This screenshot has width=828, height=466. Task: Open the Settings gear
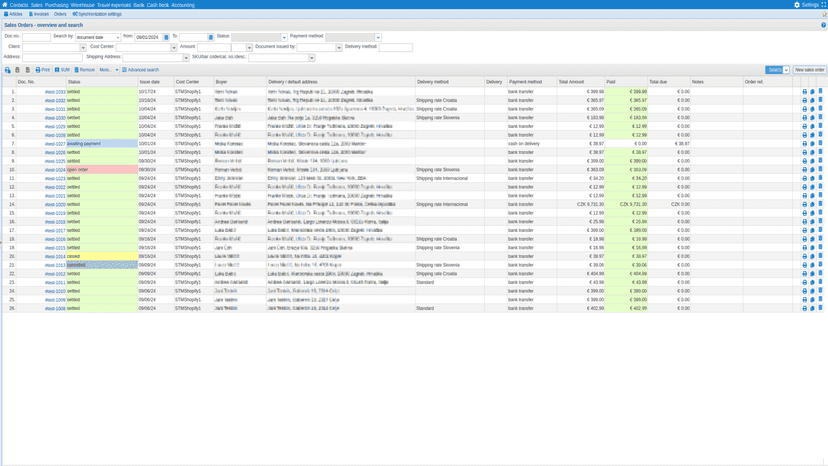pyautogui.click(x=797, y=5)
